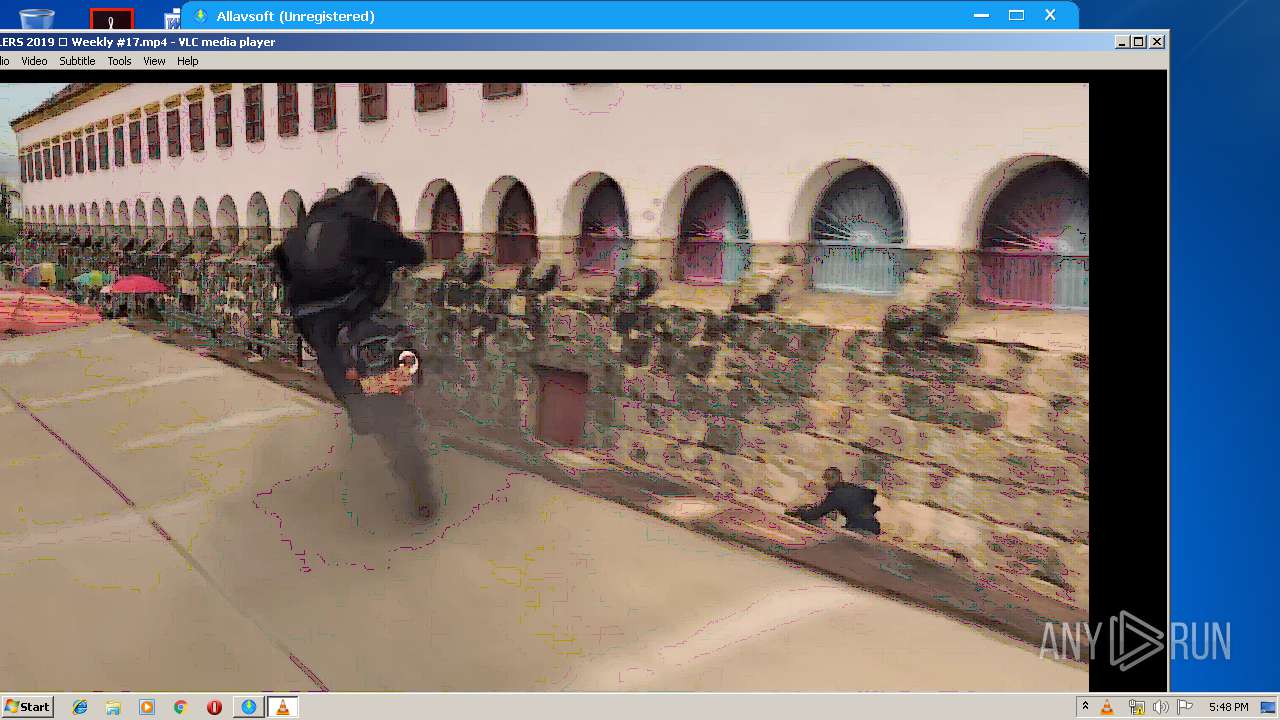Maximize the VLC media player window

pos(1139,42)
